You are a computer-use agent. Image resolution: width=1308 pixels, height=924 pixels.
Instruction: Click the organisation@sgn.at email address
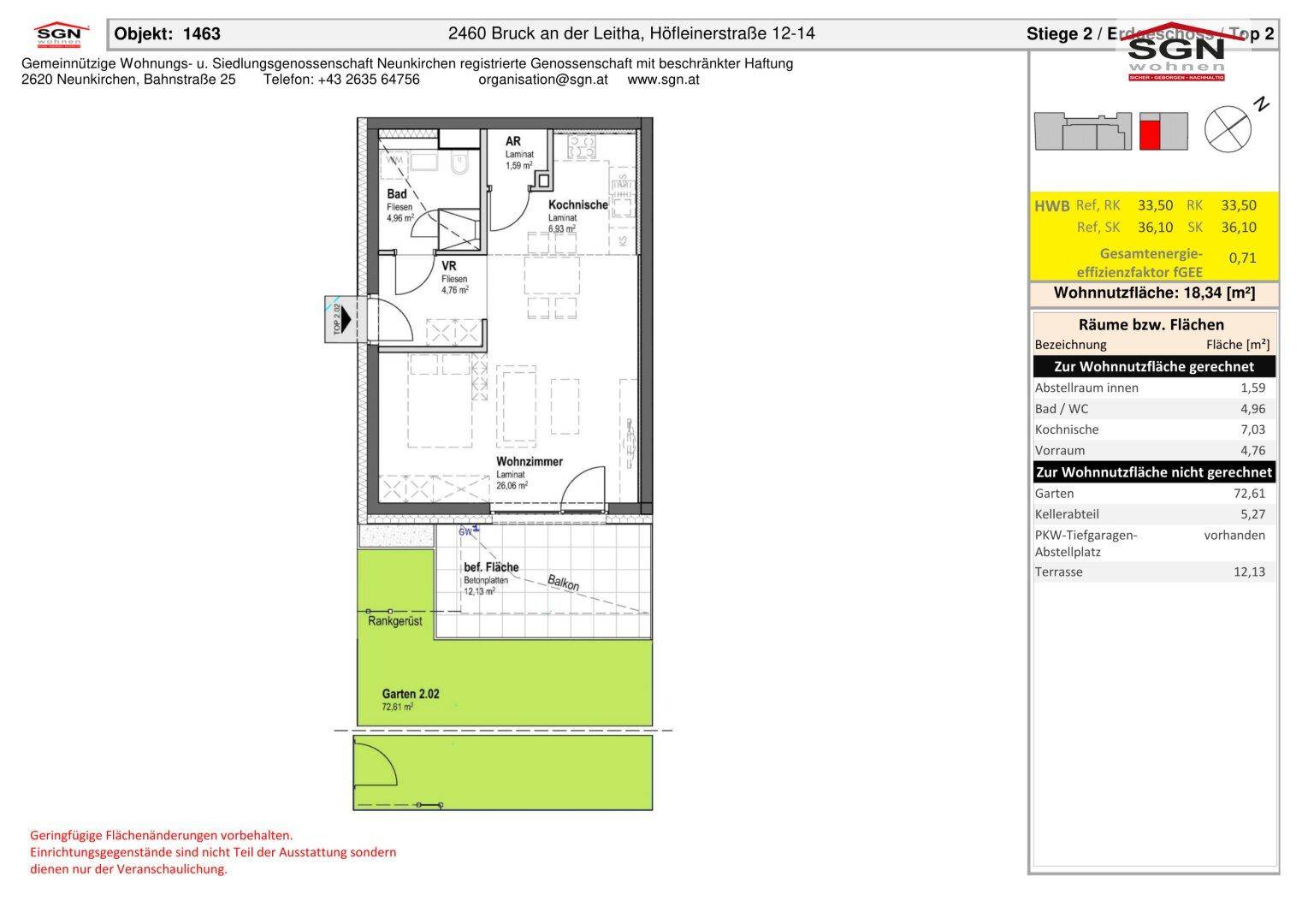coord(543,80)
